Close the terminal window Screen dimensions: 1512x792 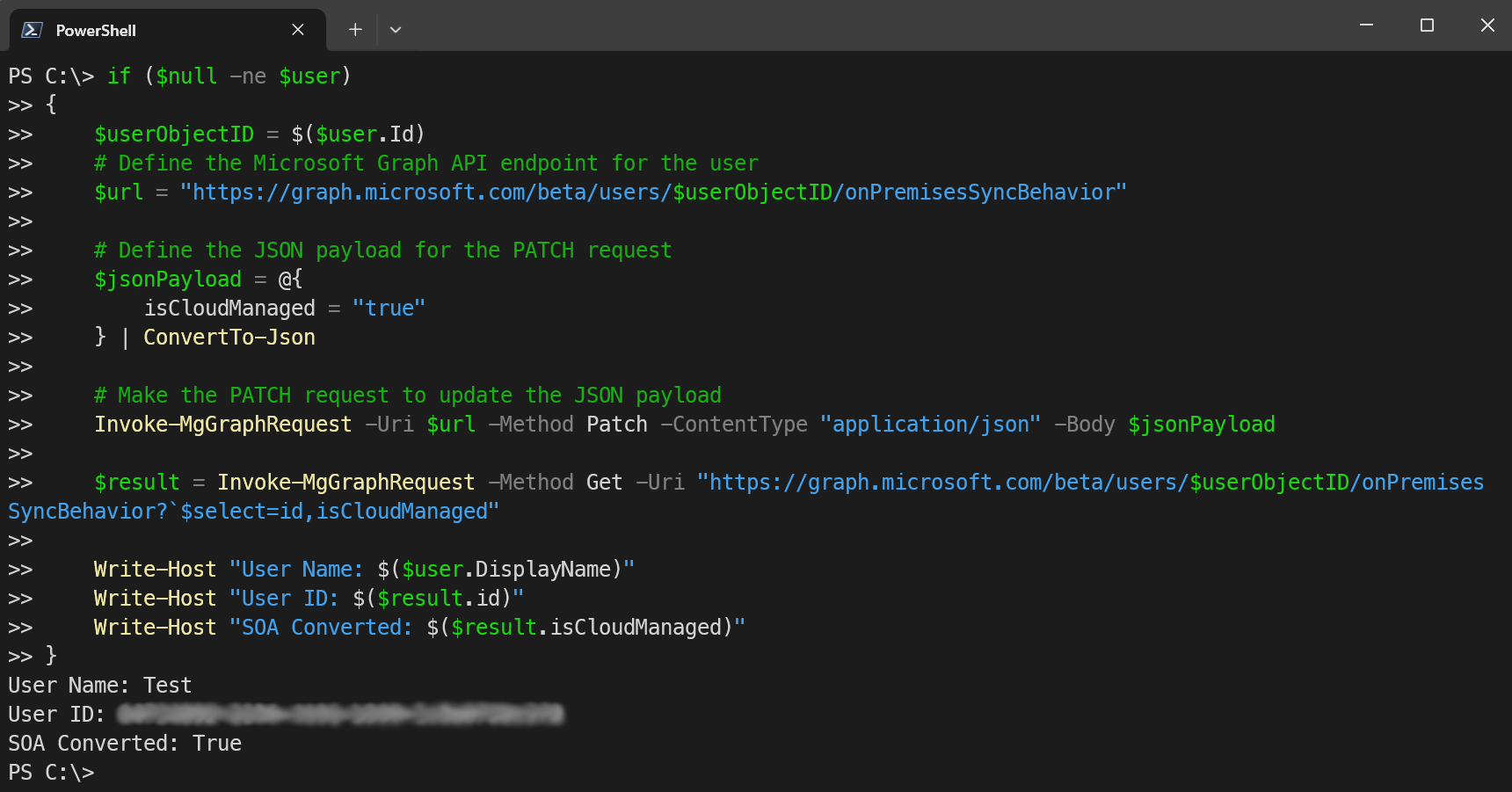1487,25
